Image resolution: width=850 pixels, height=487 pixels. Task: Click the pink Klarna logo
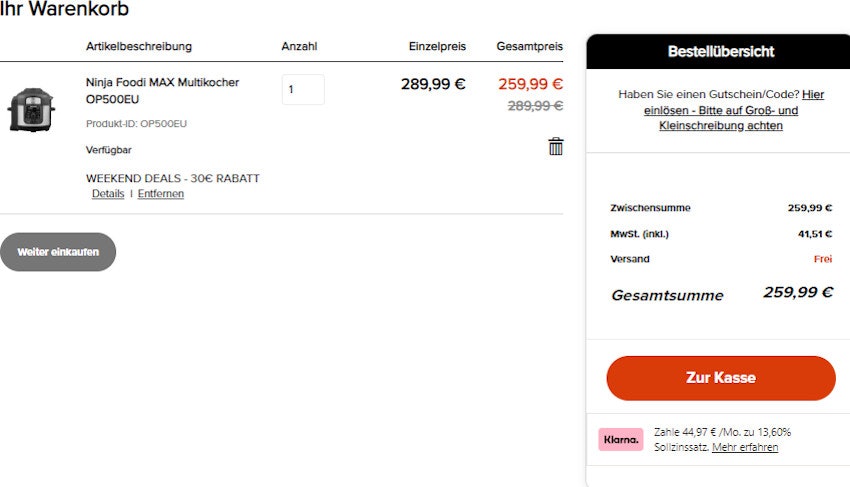(x=621, y=440)
